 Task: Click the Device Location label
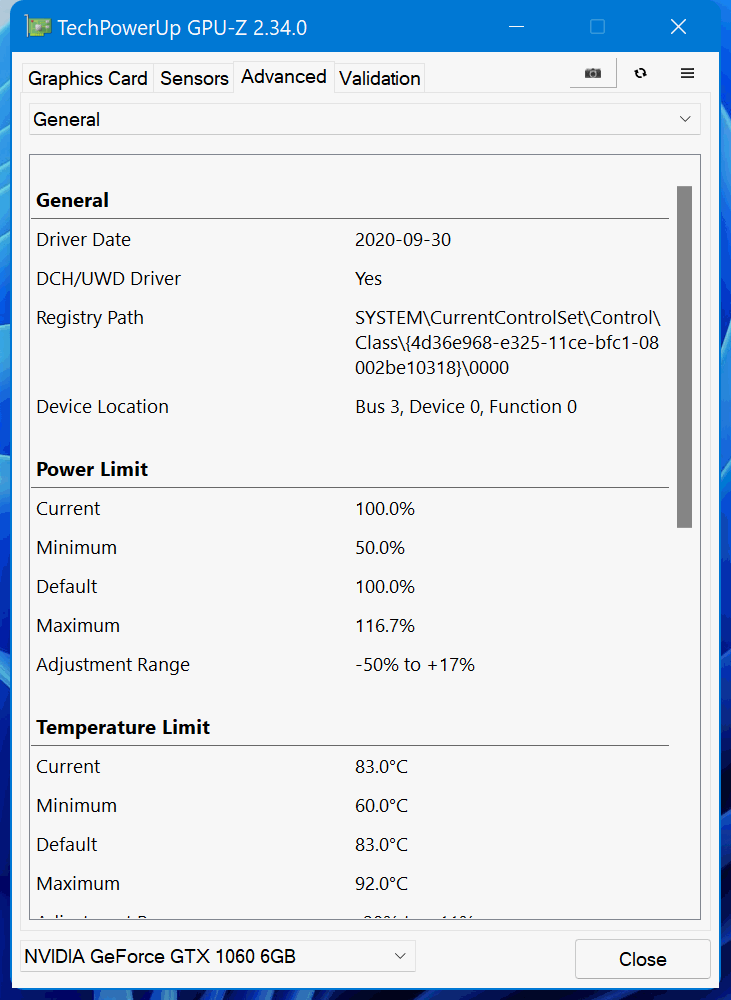[x=103, y=407]
